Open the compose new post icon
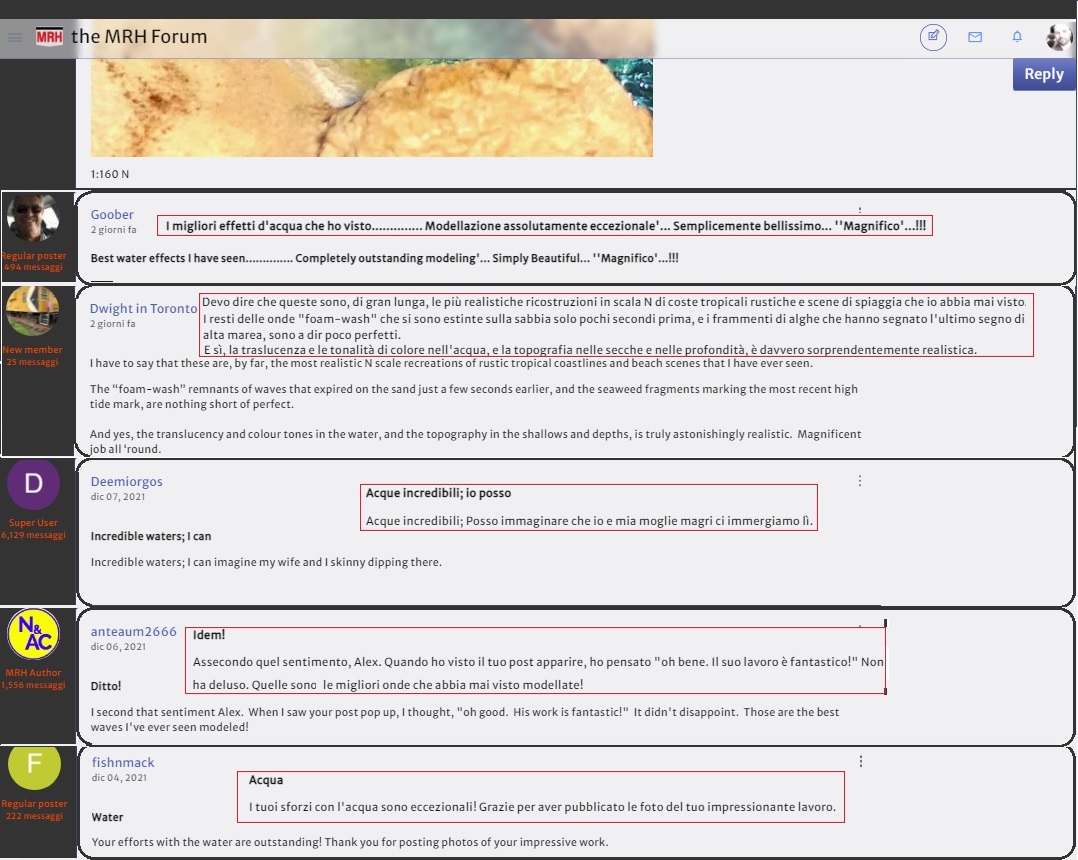Image resolution: width=1078 pixels, height=860 pixels. [x=932, y=36]
